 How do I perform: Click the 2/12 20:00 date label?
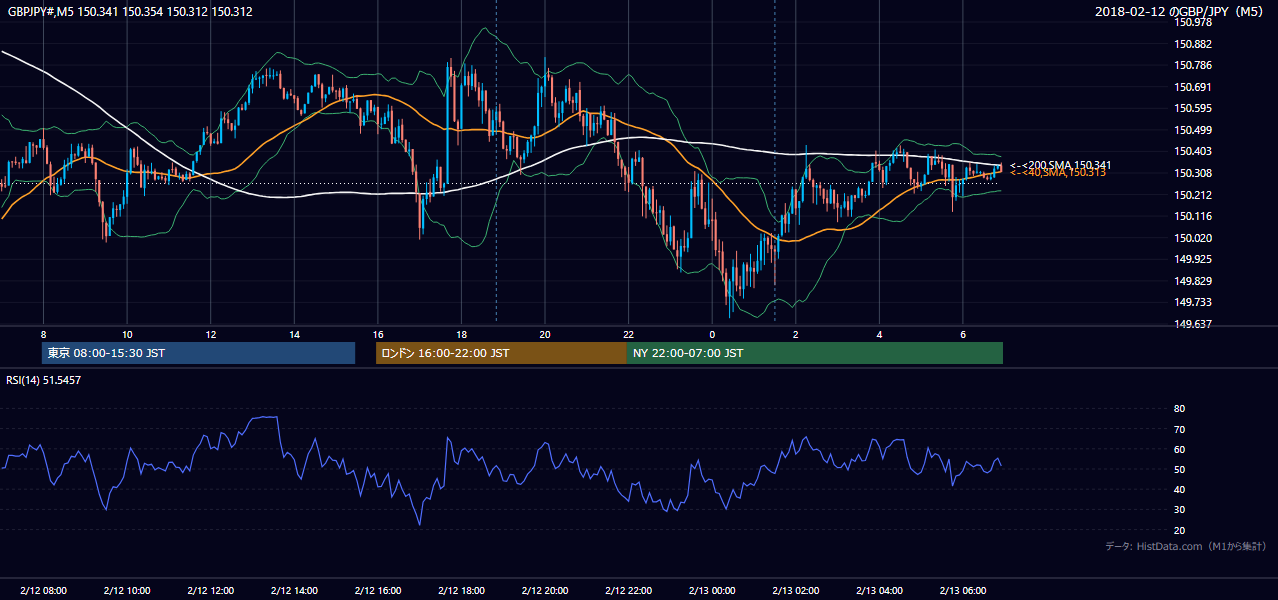[545, 591]
